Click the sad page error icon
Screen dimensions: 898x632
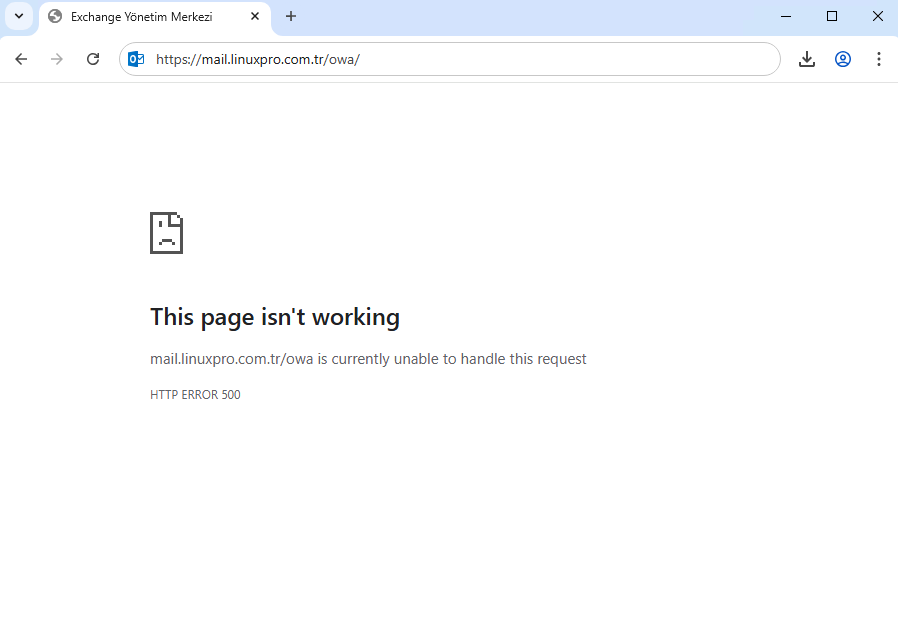[166, 233]
